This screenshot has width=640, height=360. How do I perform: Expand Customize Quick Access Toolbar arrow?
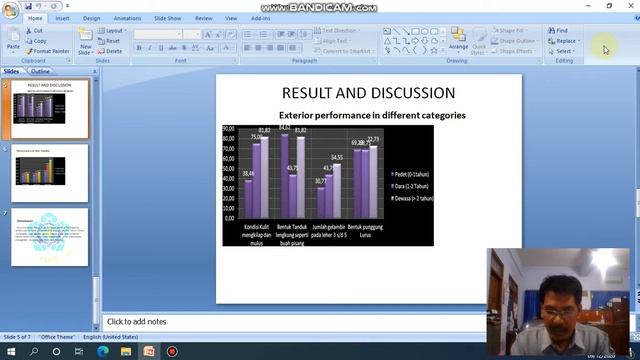click(x=67, y=6)
